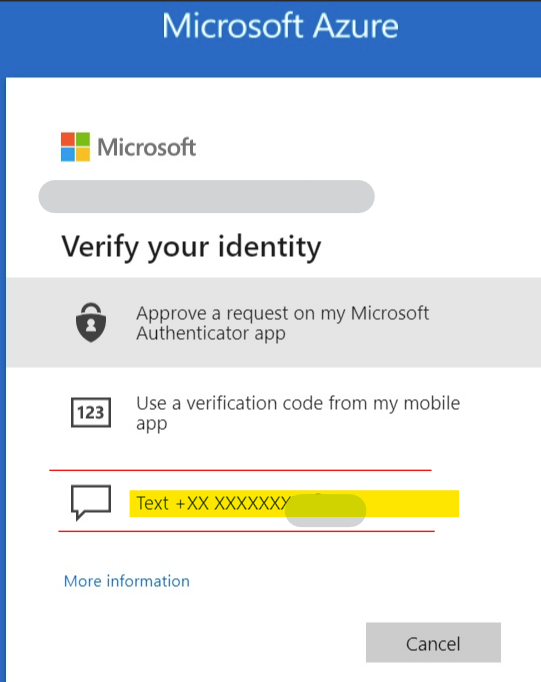This screenshot has width=541, height=682.
Task: Click the Microsoft Azure banner title
Action: [280, 26]
